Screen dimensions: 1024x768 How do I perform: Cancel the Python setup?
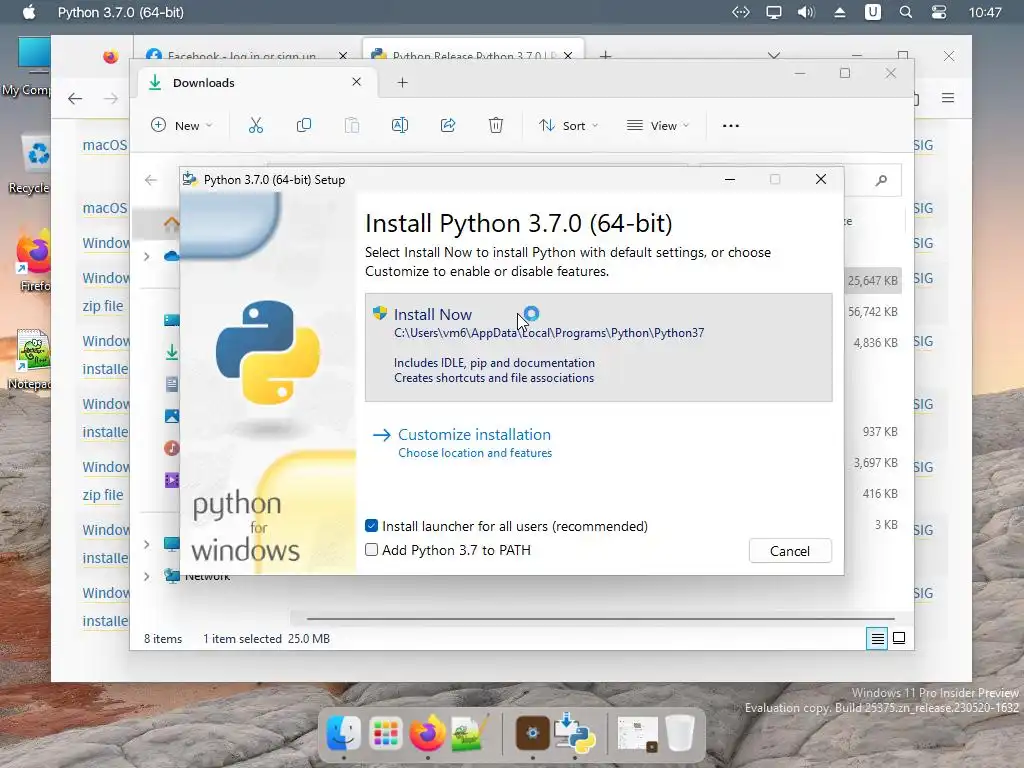tap(790, 551)
